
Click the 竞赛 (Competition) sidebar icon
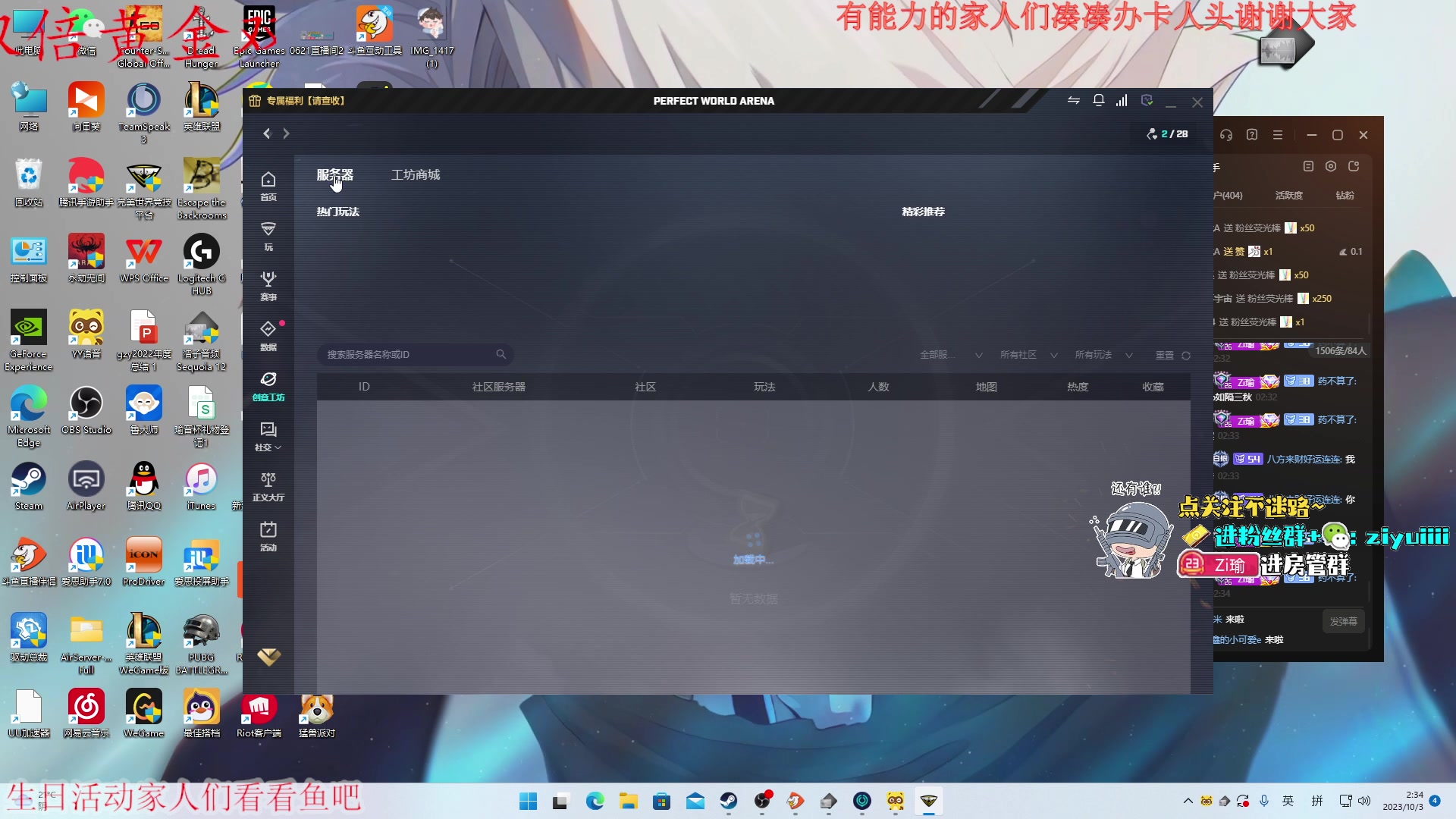click(268, 285)
